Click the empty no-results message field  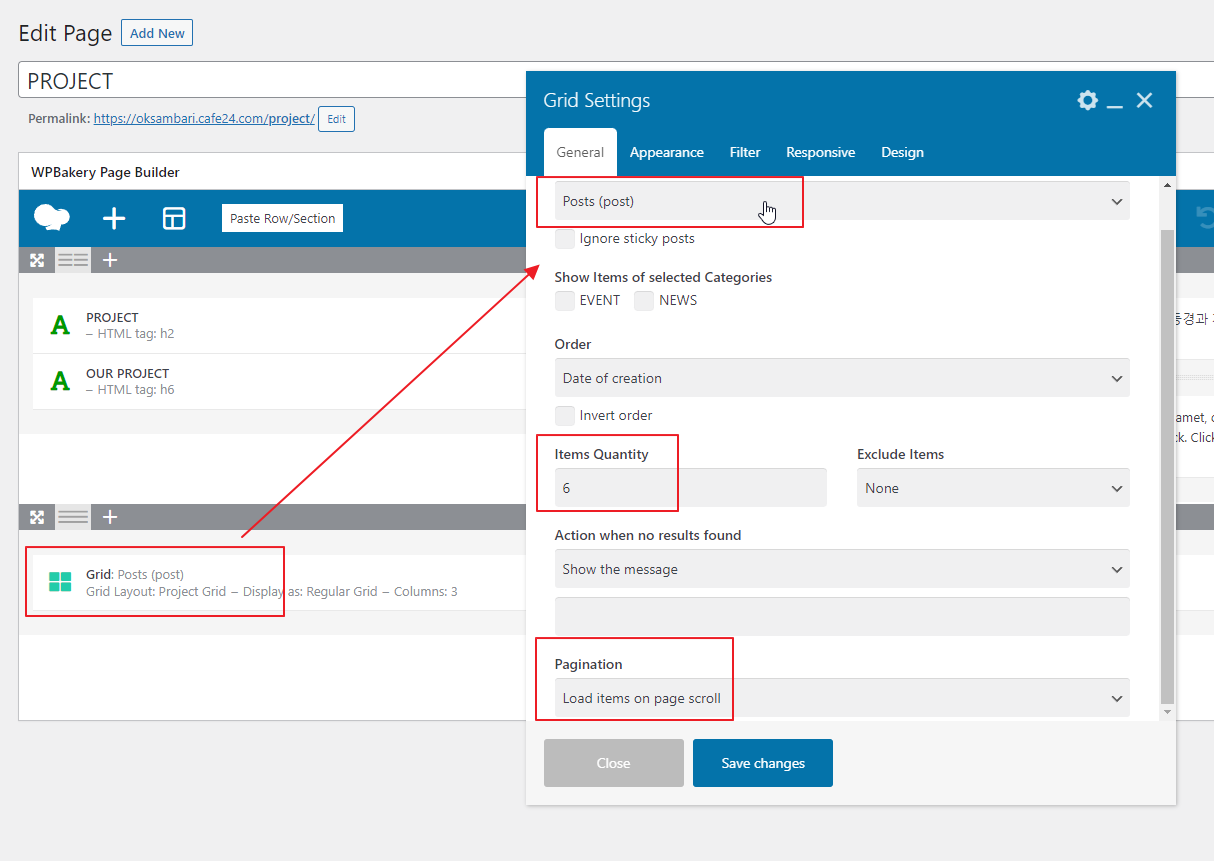[842, 616]
